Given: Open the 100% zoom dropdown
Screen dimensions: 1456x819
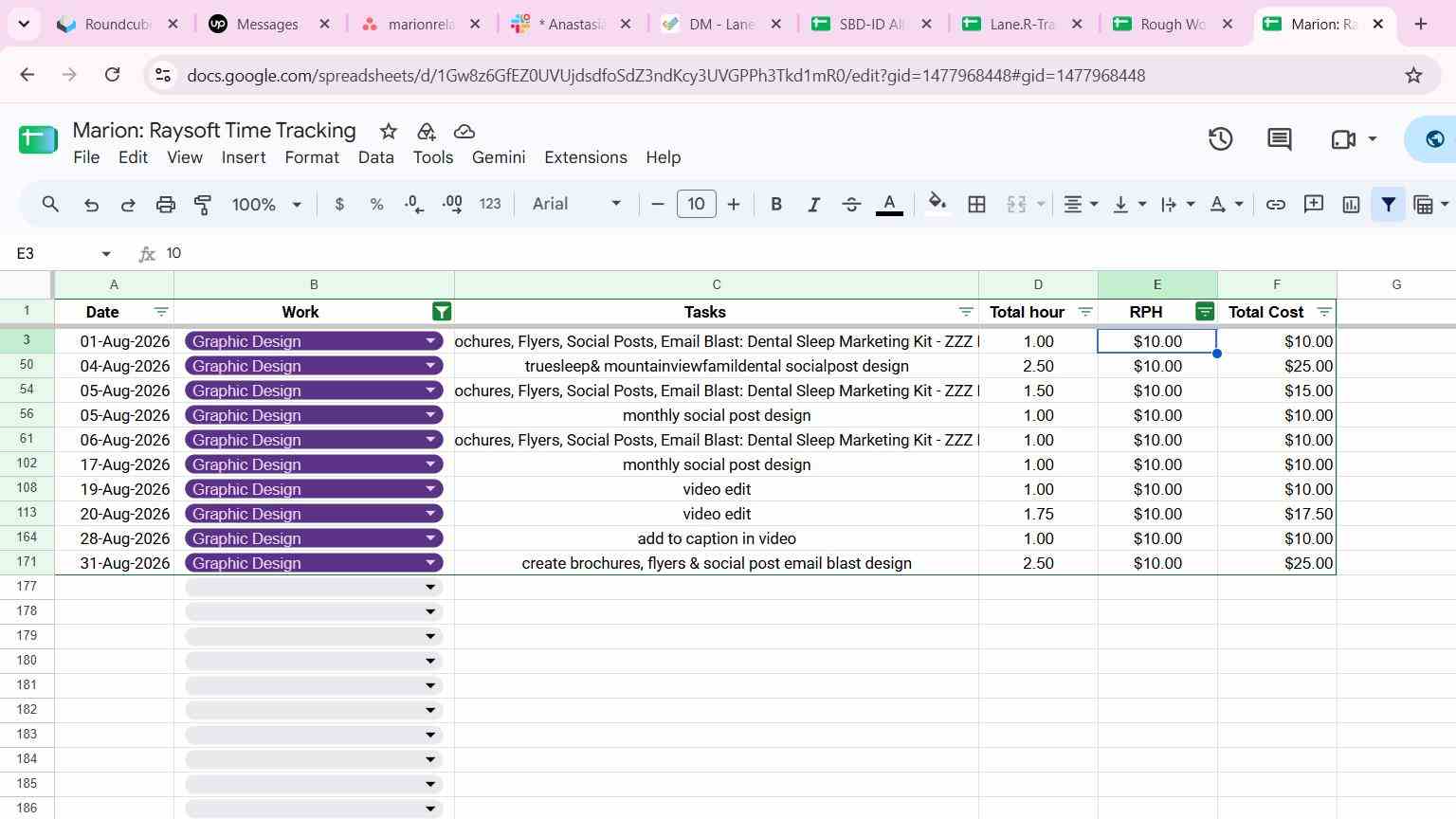Looking at the screenshot, I should pyautogui.click(x=266, y=204).
